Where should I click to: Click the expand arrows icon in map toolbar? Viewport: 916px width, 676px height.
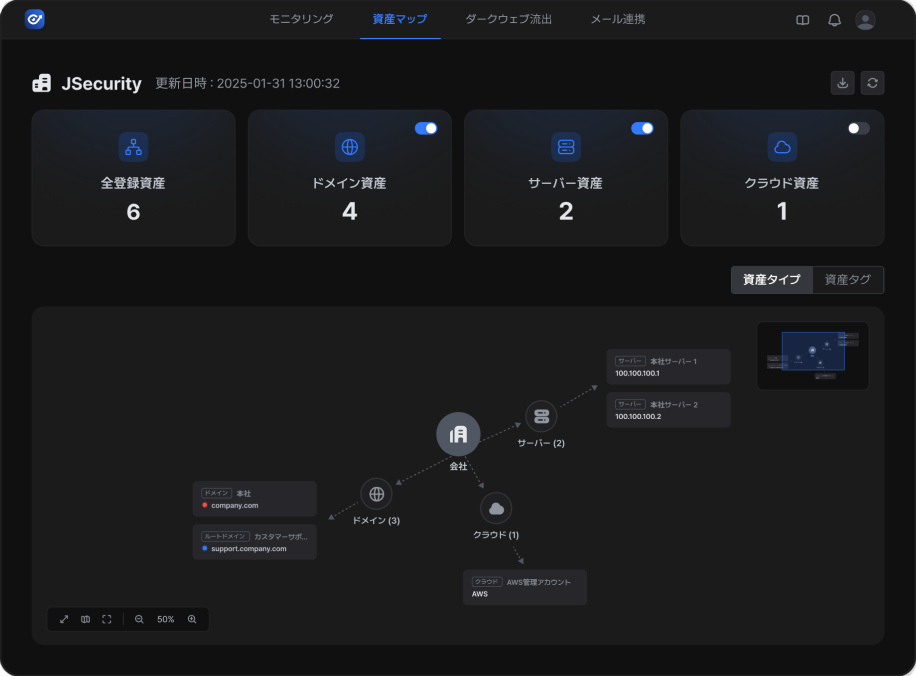click(x=64, y=619)
